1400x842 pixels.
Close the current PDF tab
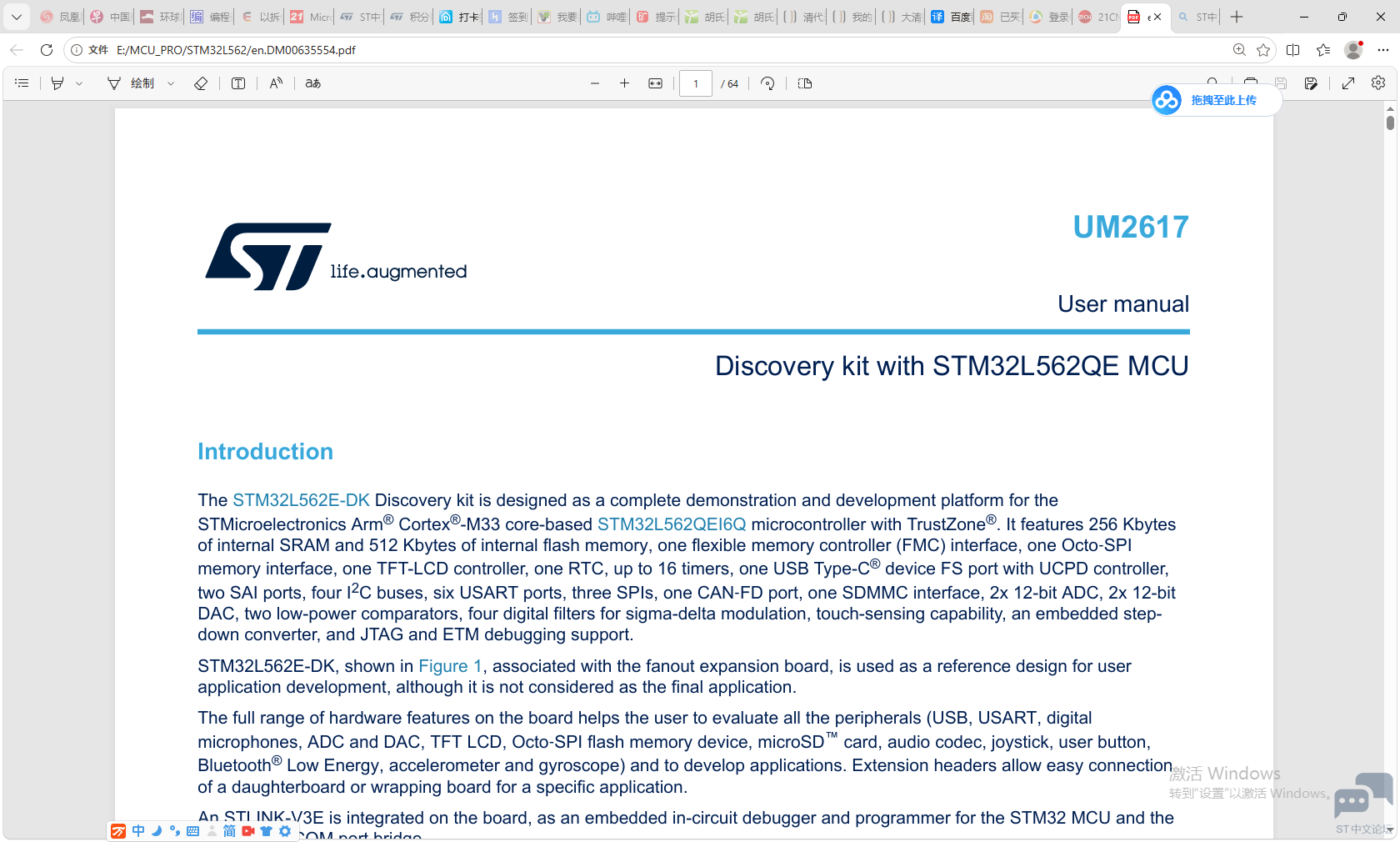click(1157, 17)
